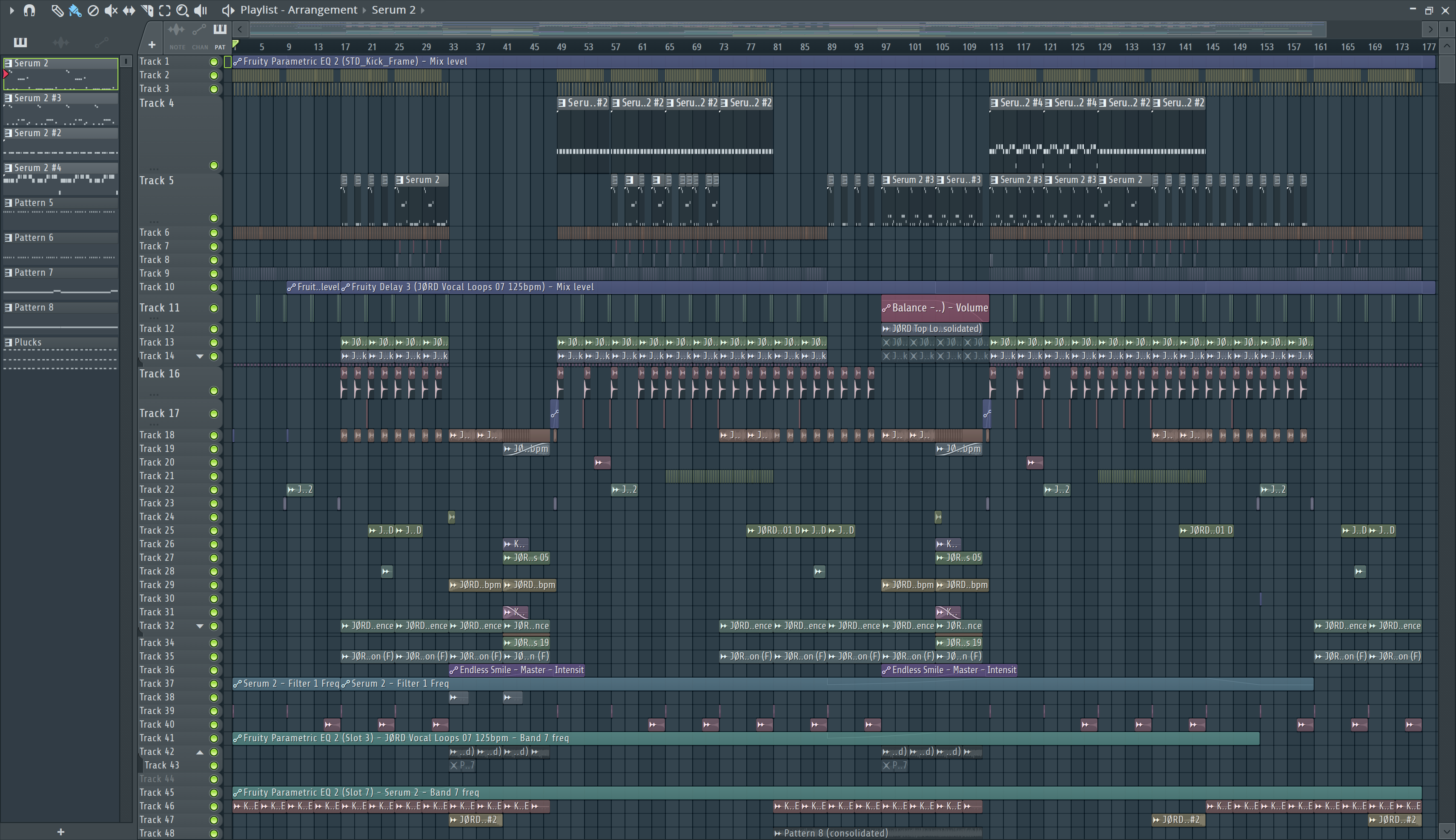Open Serum 2 pattern dropdown arrow in title
This screenshot has height=840, width=1456.
point(423,10)
